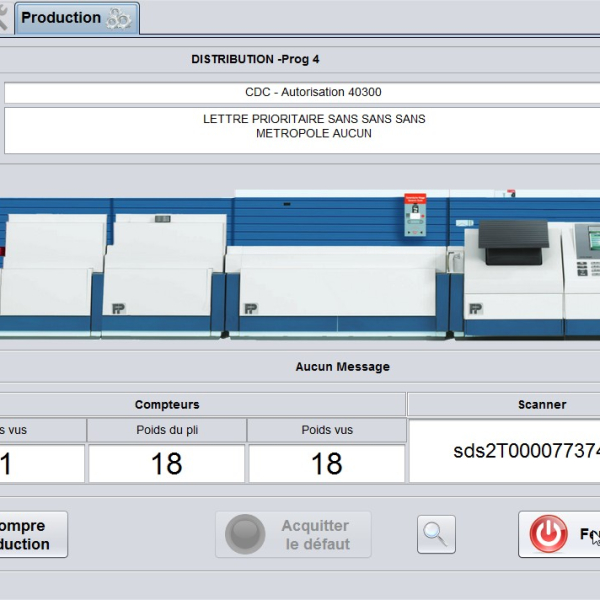Open the wrench settings tab
The width and height of the screenshot is (600, 600).
pos(3,18)
